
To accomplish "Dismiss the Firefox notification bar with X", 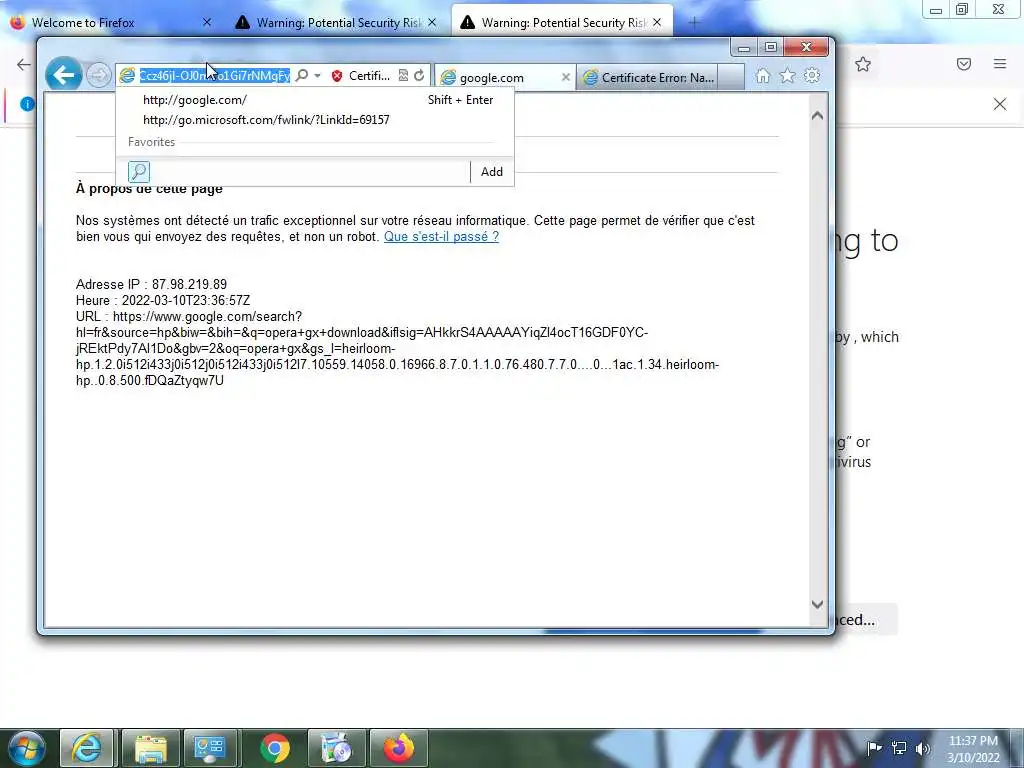I will [1000, 104].
